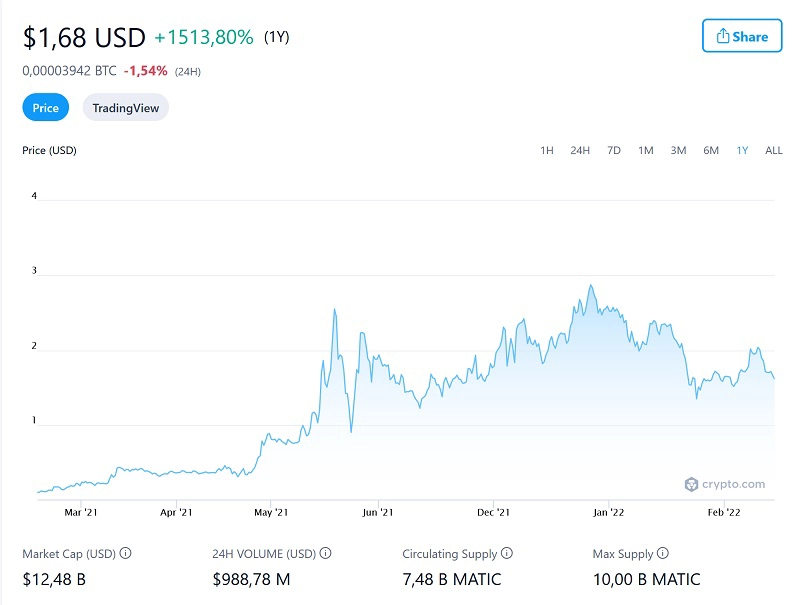Select the 7D time range
Image resolution: width=800 pixels, height=605 pixels.
coord(614,150)
